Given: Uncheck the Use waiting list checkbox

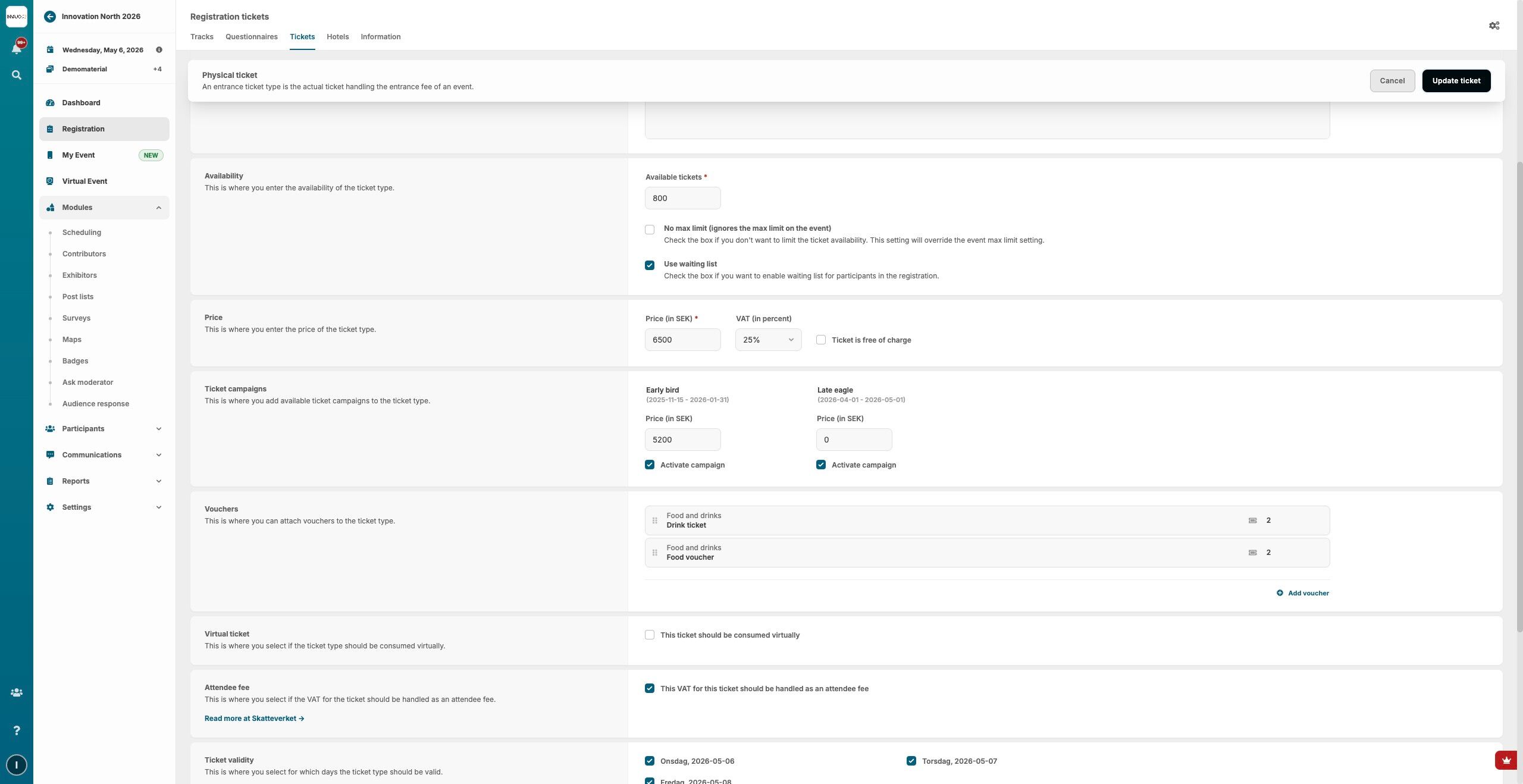Looking at the screenshot, I should (650, 265).
